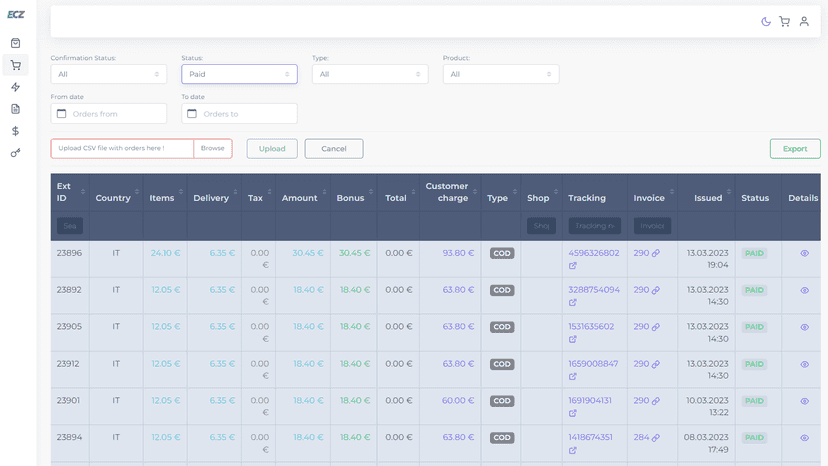The image size is (828, 466).
Task: Click customer charge 60.00 € value
Action: tap(458, 400)
